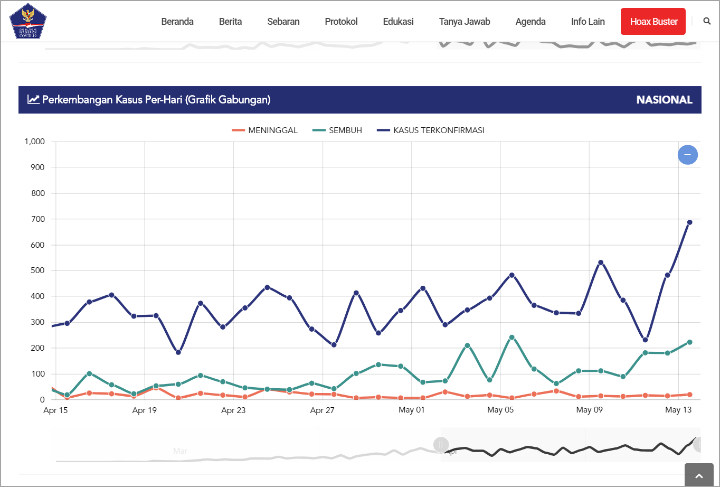Click the line chart icon in header

pos(33,99)
